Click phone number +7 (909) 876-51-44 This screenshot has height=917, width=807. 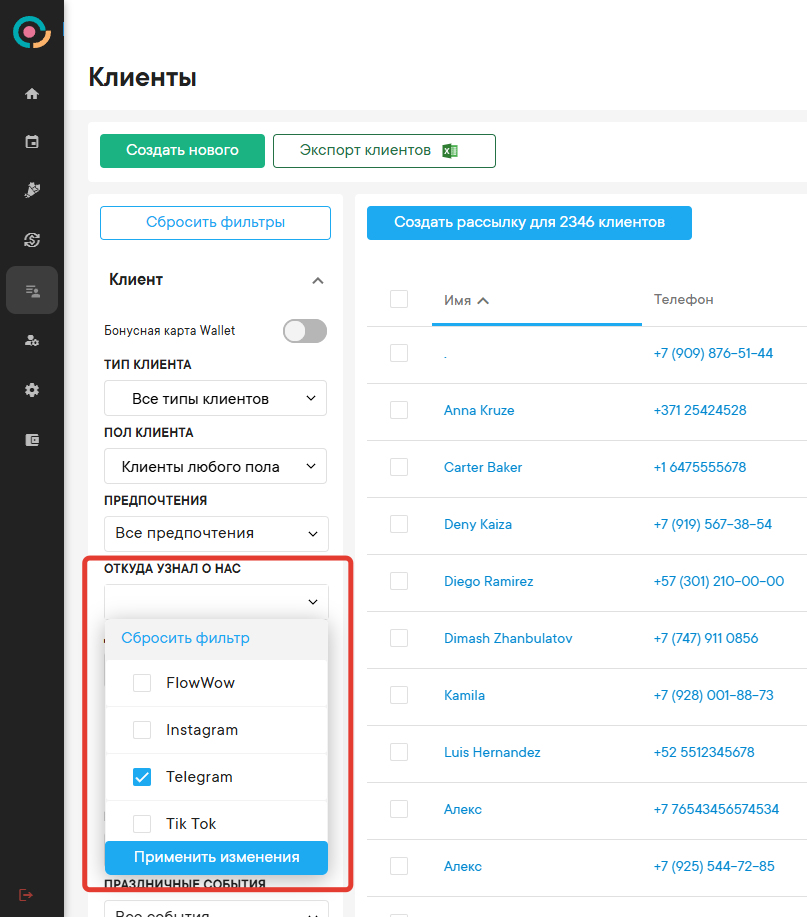point(713,353)
